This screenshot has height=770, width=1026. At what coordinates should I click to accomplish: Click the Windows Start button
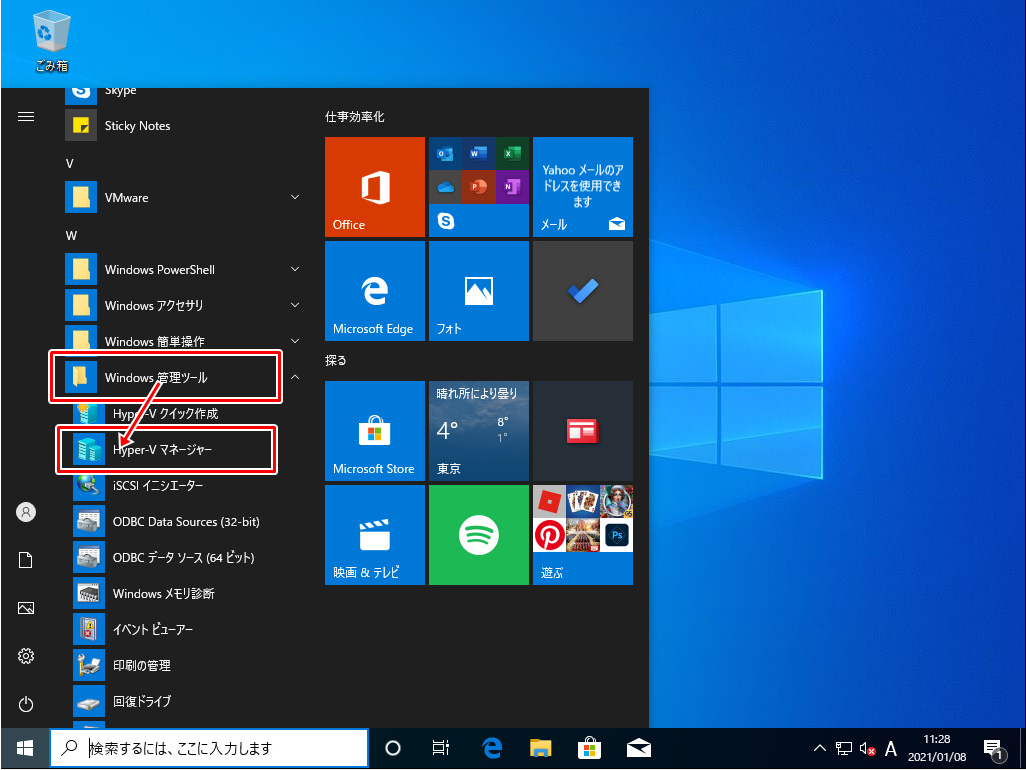coord(24,747)
